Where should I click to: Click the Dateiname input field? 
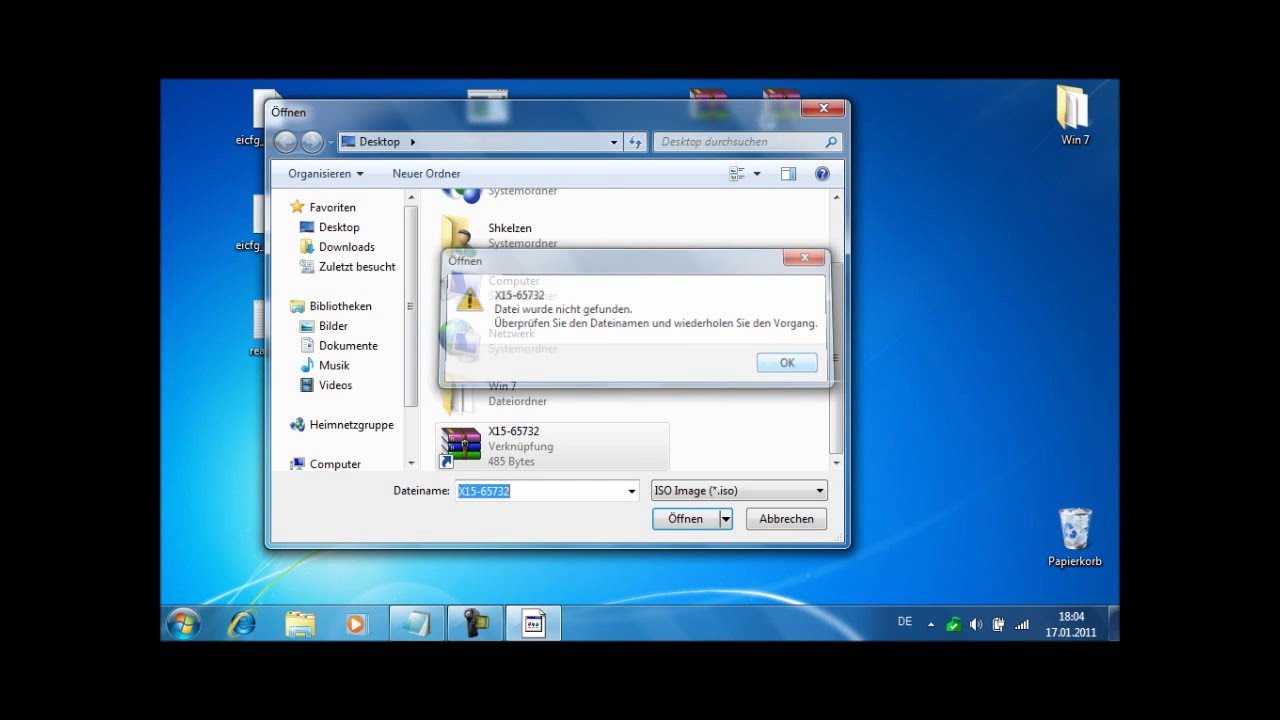(x=540, y=491)
